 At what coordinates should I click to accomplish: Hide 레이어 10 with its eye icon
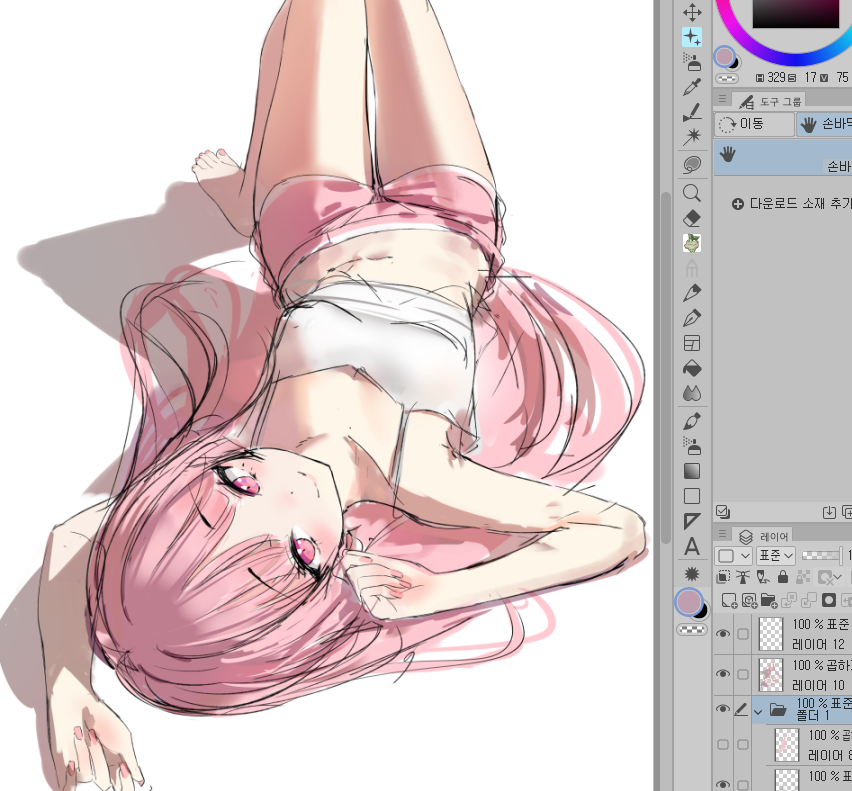click(x=723, y=674)
